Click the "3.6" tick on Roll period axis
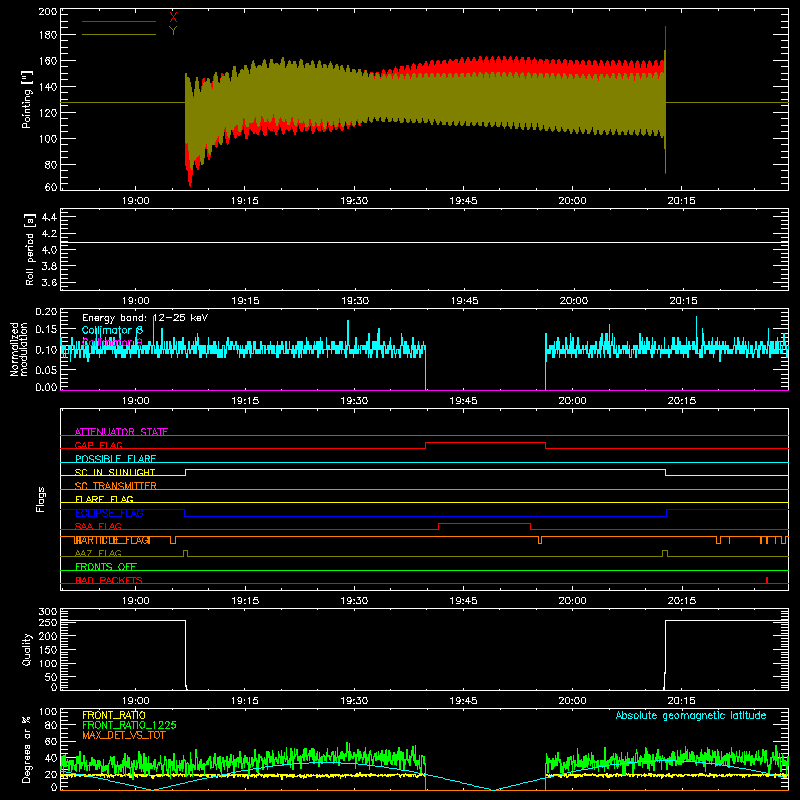This screenshot has width=800, height=800. [49, 282]
